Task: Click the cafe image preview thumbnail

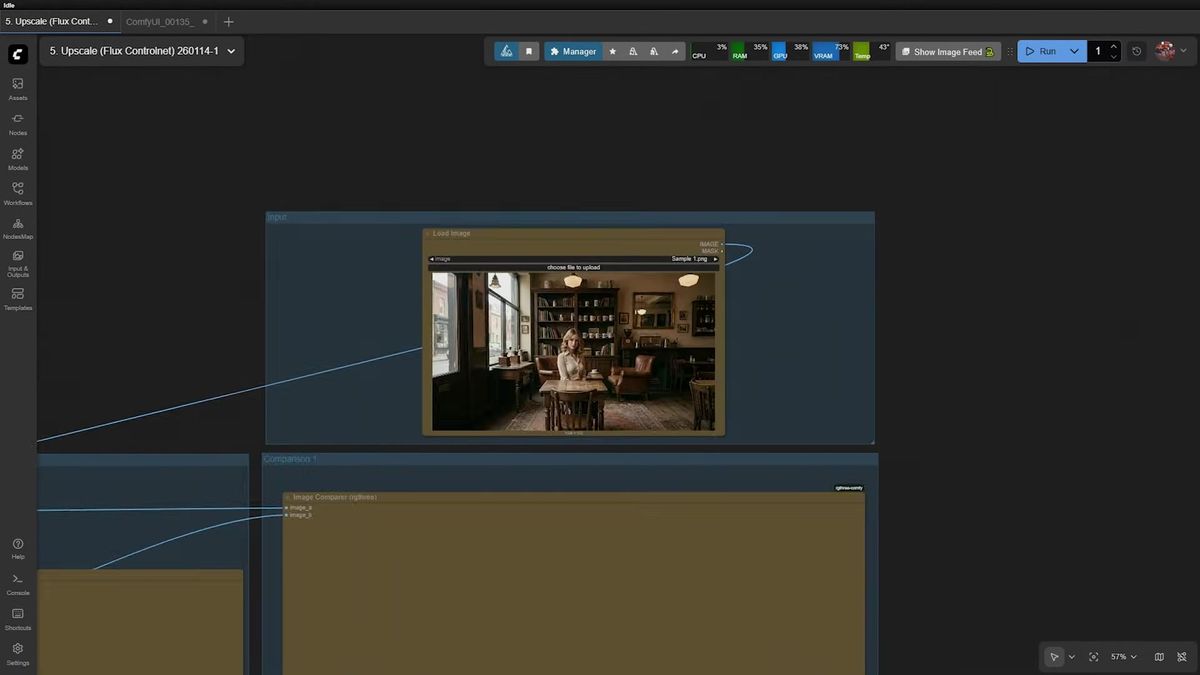Action: (x=573, y=352)
